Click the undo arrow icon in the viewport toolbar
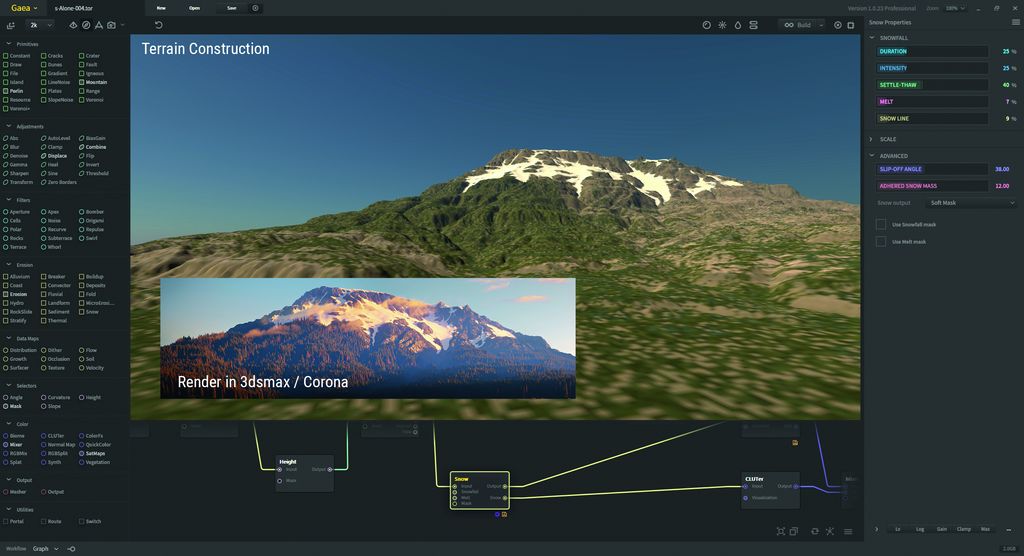The image size is (1024, 556). tap(158, 24)
